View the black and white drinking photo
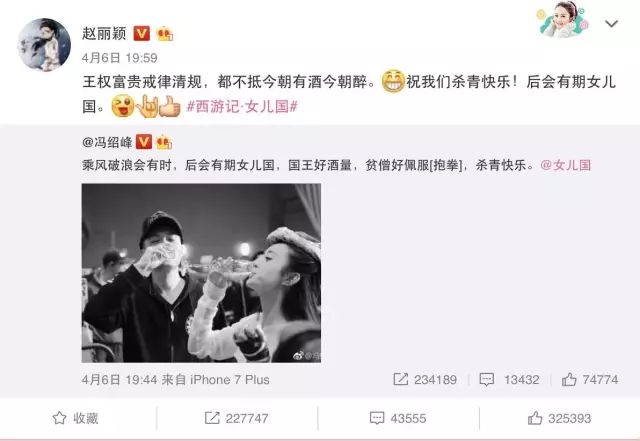 [201, 273]
